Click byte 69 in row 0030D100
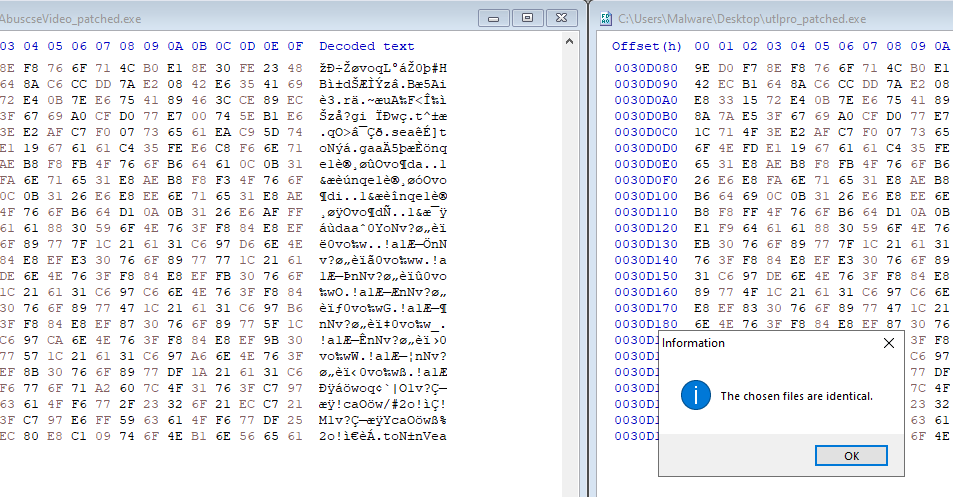This screenshot has height=497, width=953. [x=750, y=196]
